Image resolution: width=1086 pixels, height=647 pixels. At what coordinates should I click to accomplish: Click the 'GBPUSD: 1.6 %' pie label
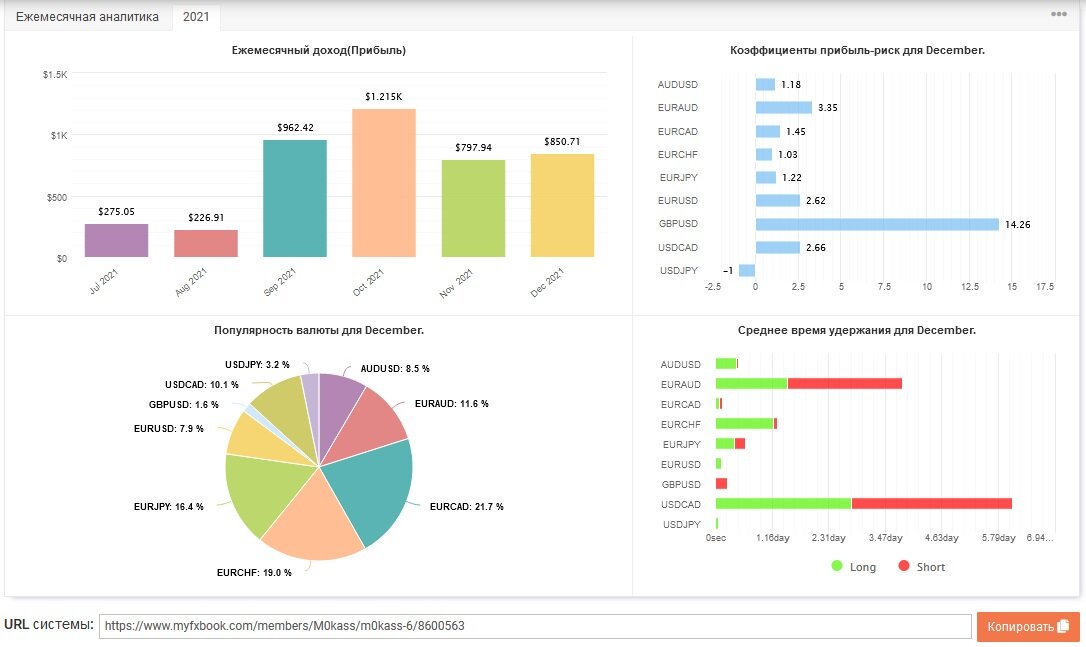(183, 405)
